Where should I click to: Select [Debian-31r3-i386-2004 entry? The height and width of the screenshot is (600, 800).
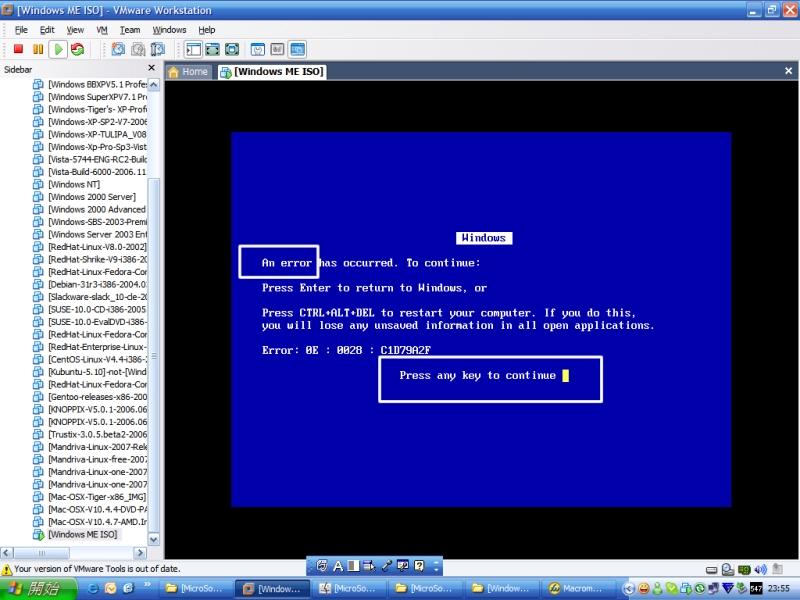(x=90, y=284)
